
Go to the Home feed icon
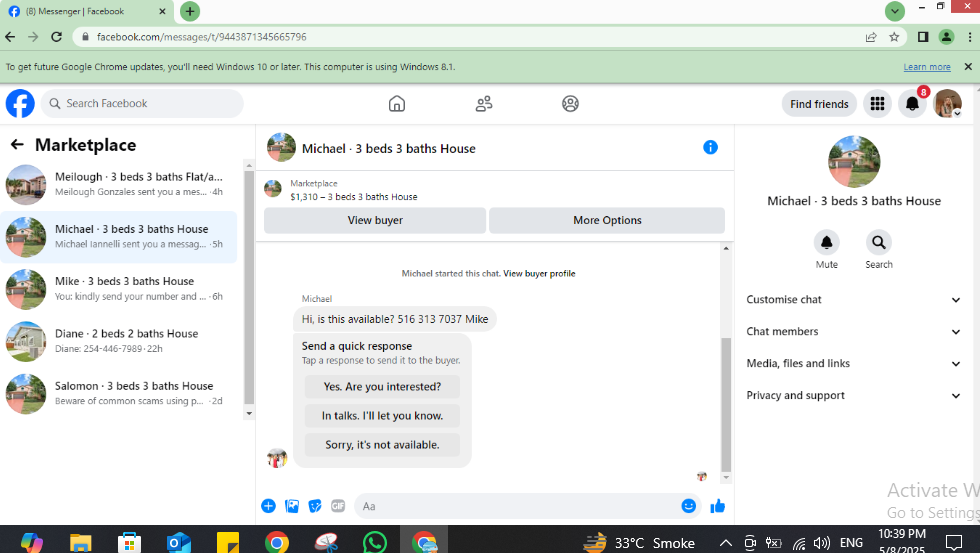tap(397, 103)
